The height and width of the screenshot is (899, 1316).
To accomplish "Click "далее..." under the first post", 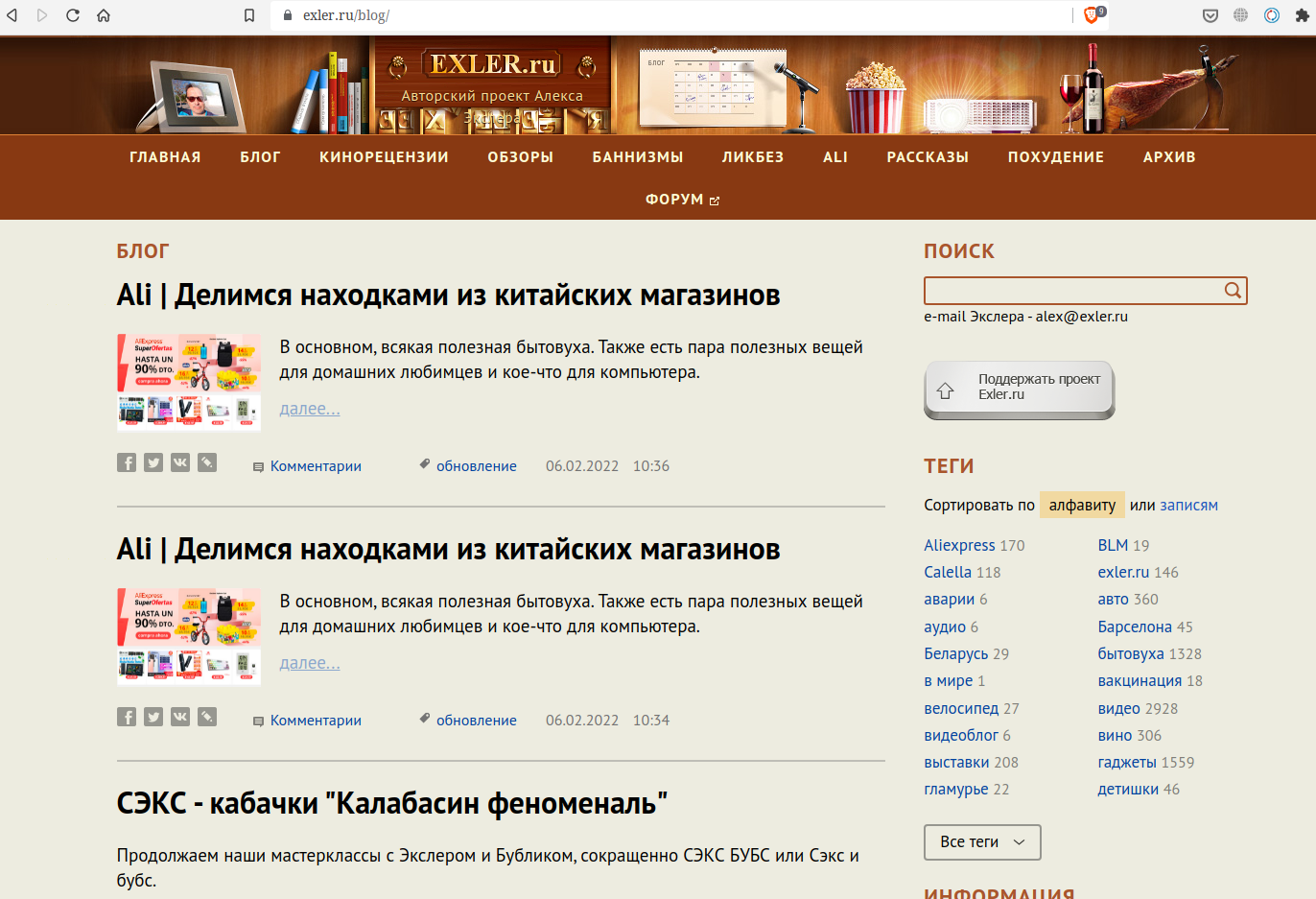I will (x=309, y=409).
